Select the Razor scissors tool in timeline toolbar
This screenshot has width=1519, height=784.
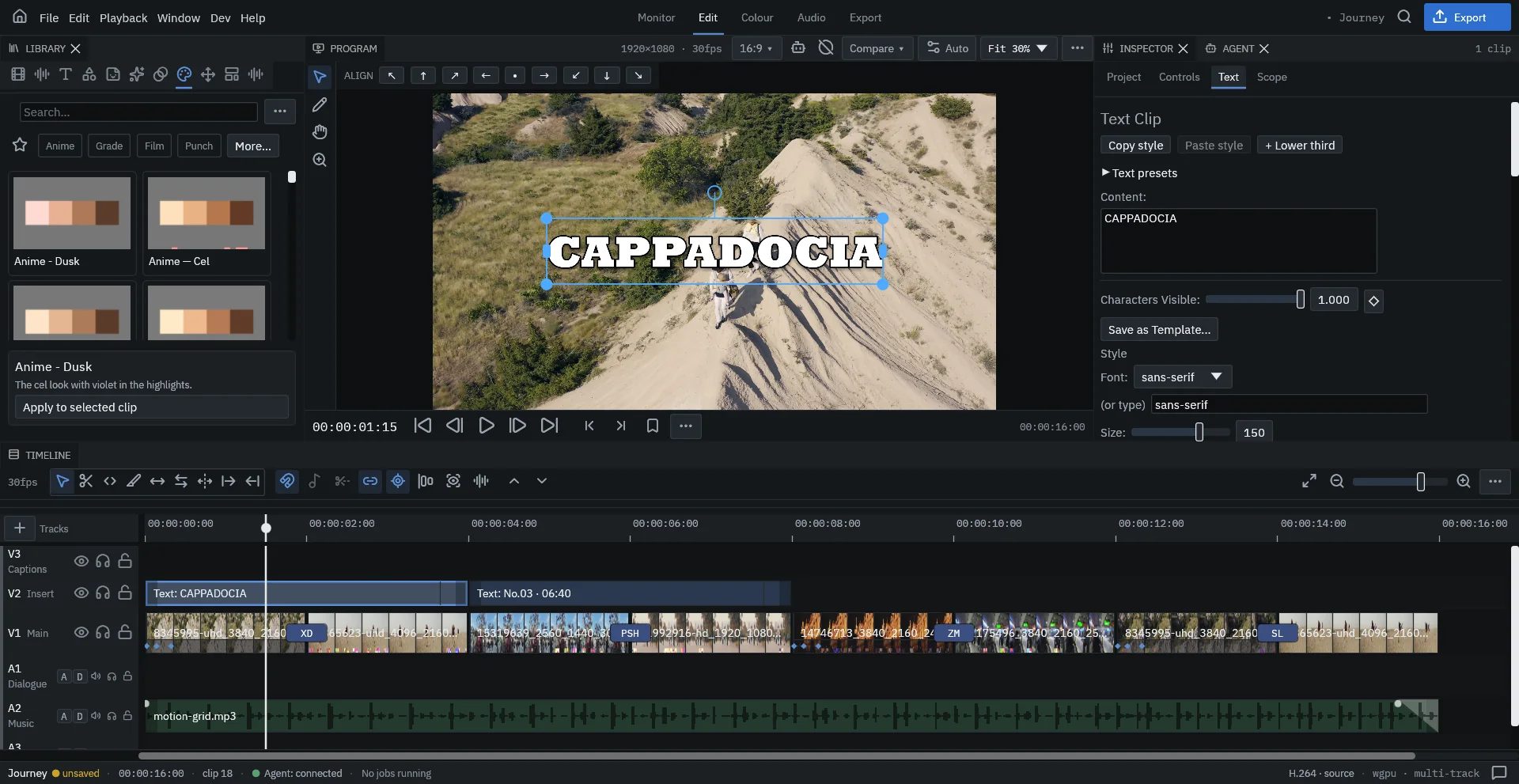point(86,481)
